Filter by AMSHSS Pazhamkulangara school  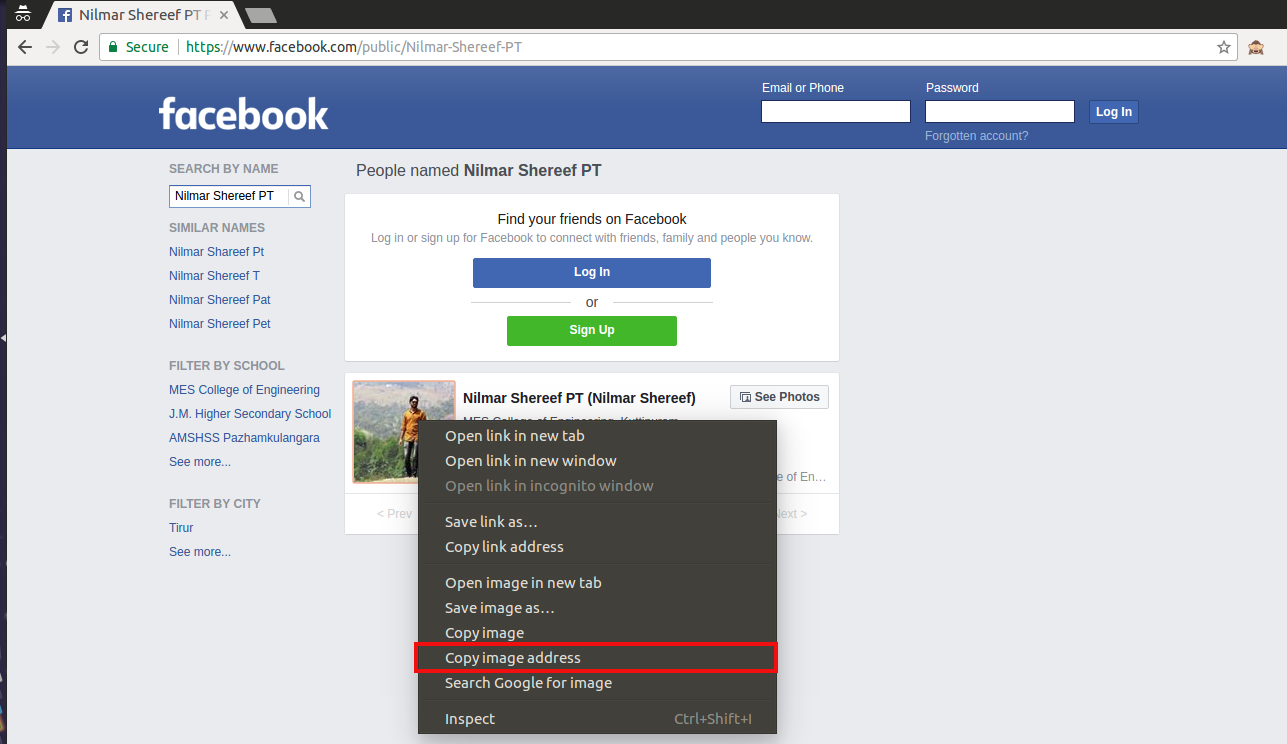coord(244,438)
